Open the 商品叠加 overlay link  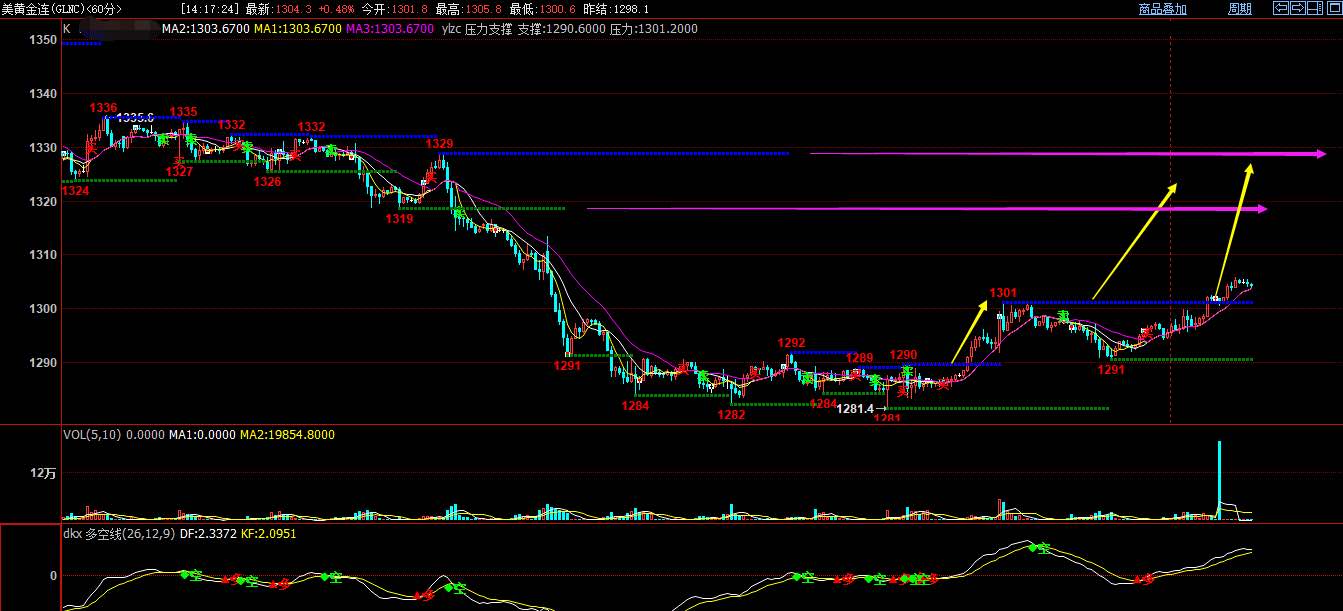coord(1162,9)
